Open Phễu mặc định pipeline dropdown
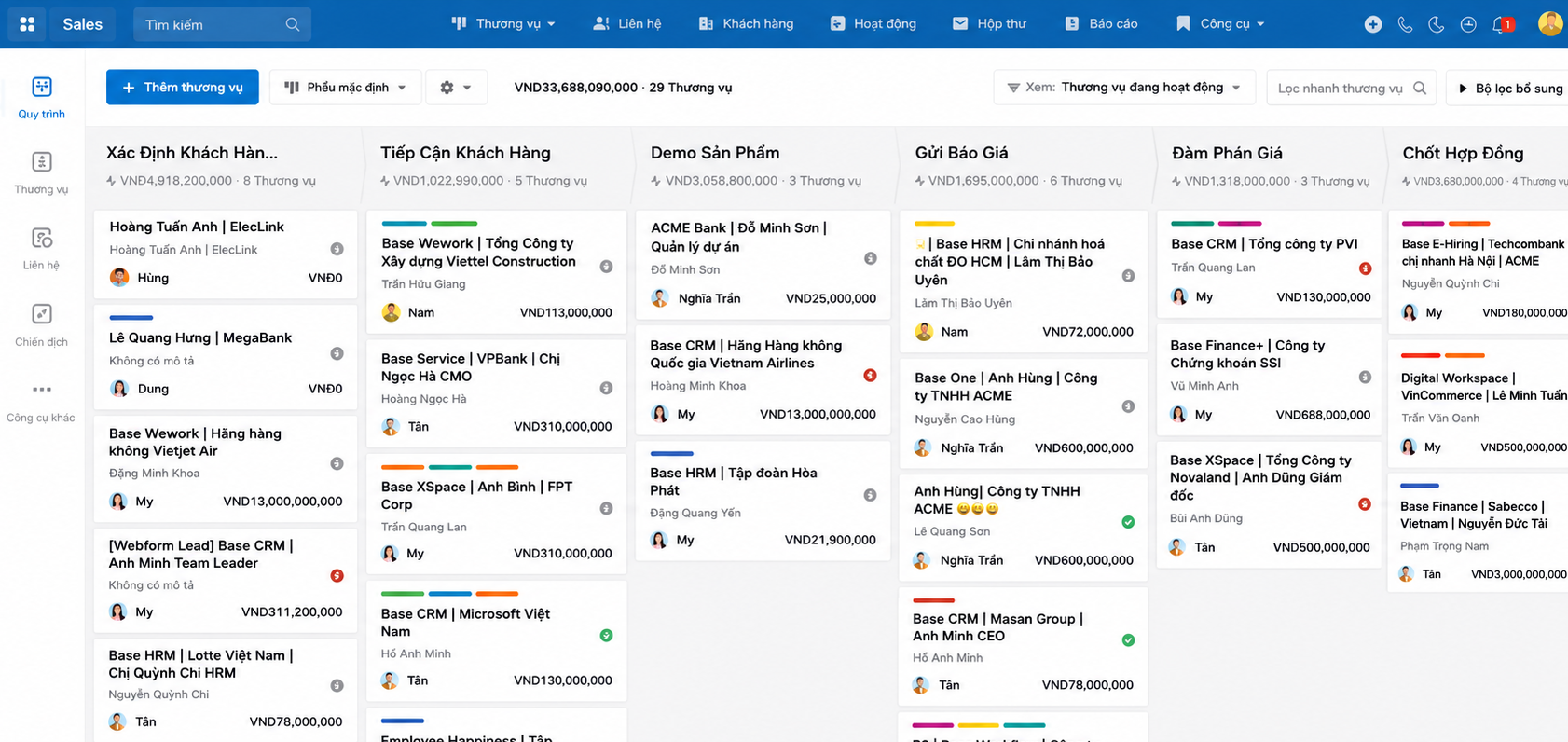This screenshot has height=742, width=1568. click(346, 88)
